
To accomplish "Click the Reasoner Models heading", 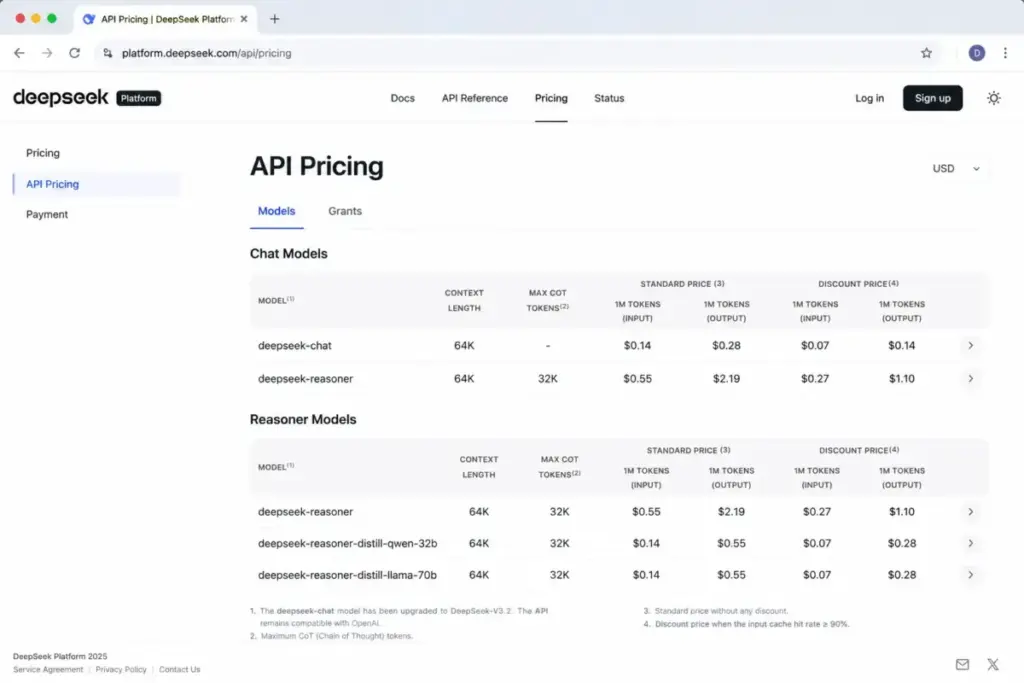I will point(303,419).
